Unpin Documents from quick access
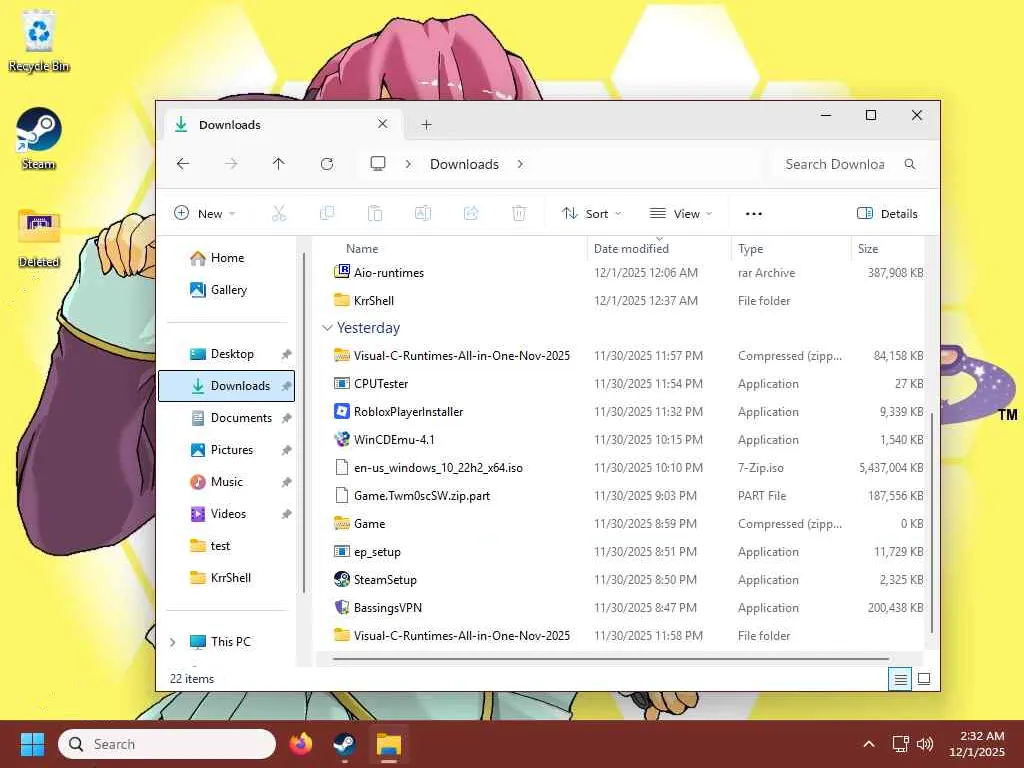 click(x=286, y=418)
